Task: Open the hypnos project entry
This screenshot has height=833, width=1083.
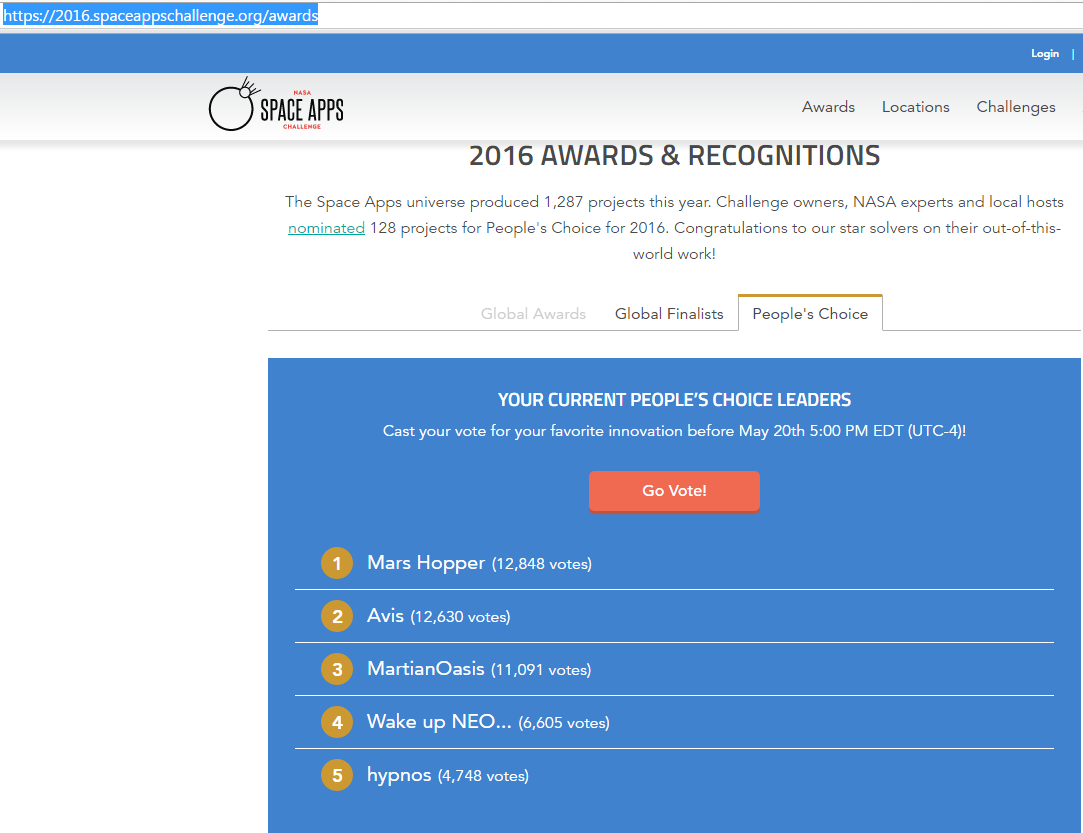Action: point(399,775)
